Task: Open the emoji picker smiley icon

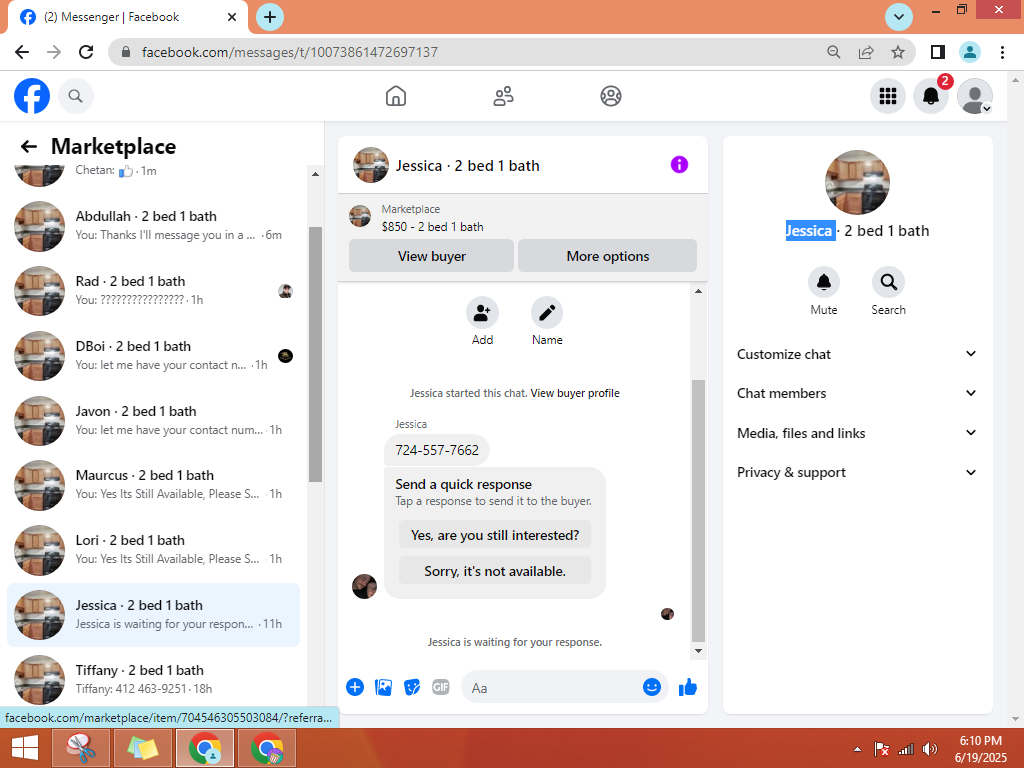Action: point(652,687)
